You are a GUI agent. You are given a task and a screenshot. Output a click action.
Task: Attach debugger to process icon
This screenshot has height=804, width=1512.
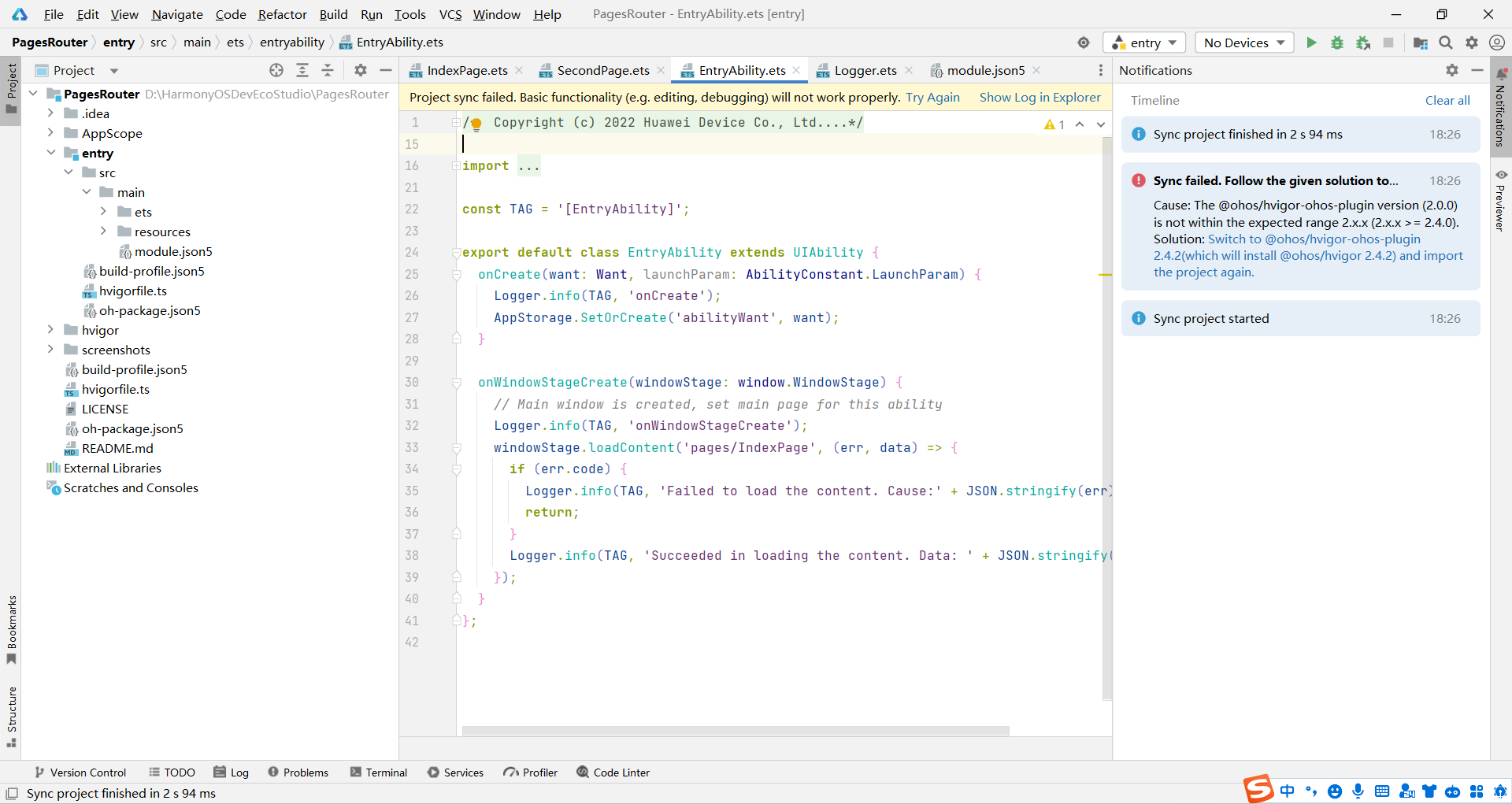[x=1363, y=43]
